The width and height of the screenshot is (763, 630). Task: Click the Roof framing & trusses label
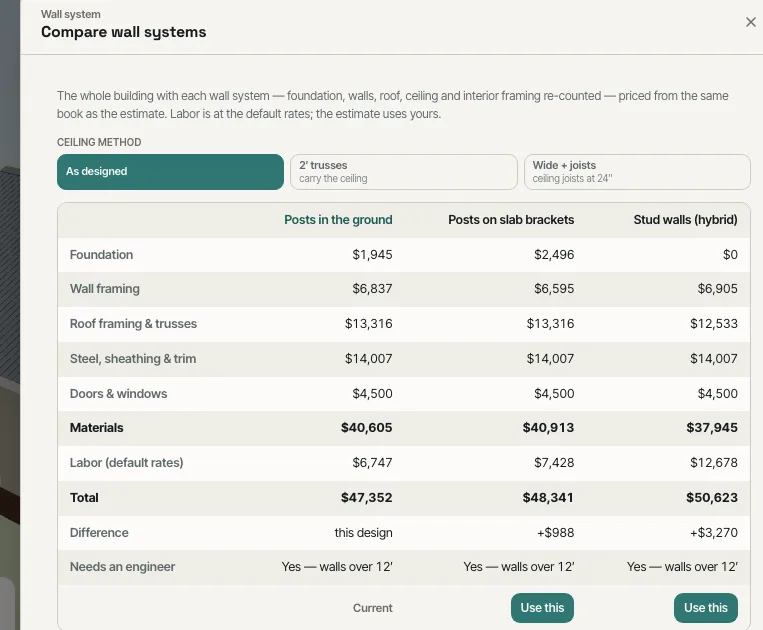coord(133,324)
